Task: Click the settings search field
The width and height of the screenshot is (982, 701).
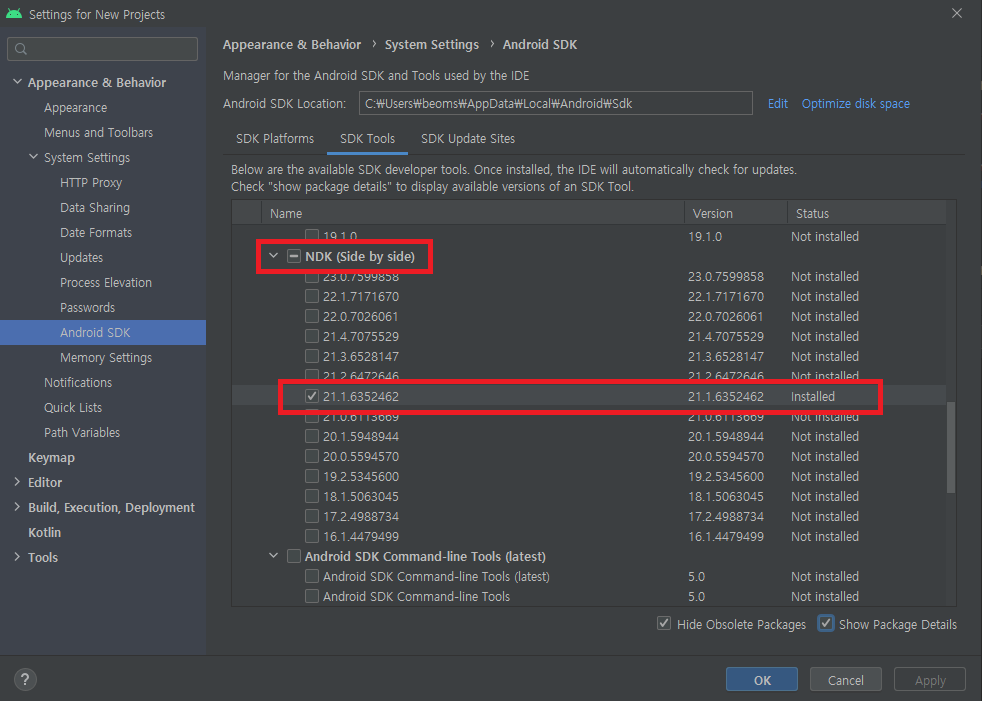Action: 103,49
